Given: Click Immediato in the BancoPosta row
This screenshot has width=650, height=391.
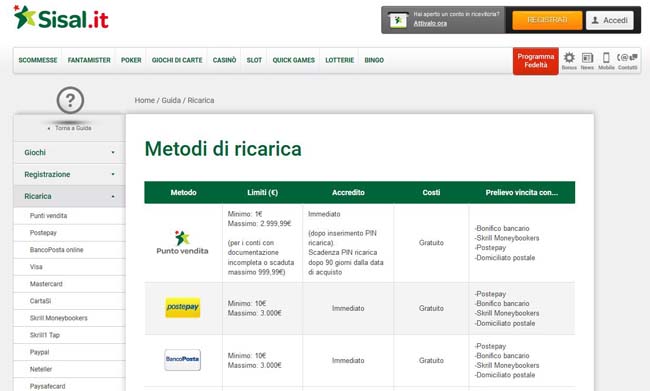Looking at the screenshot, I should [x=348, y=360].
